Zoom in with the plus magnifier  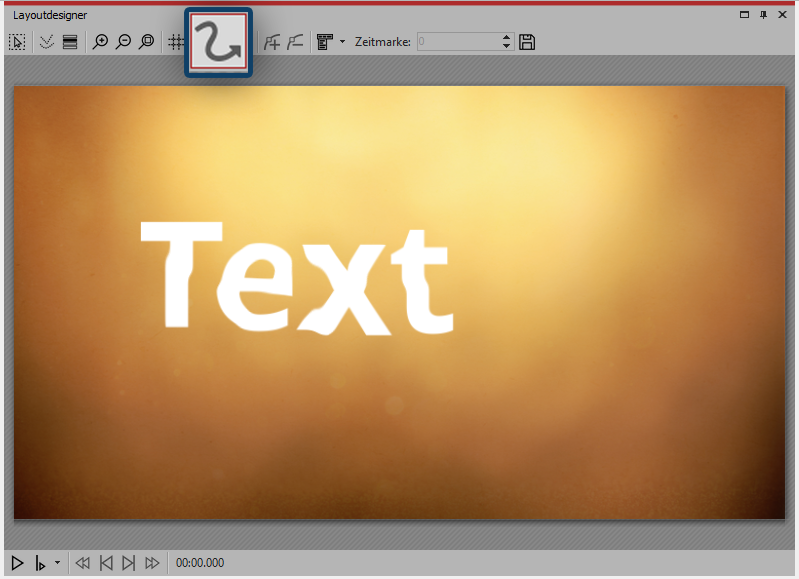(100, 42)
